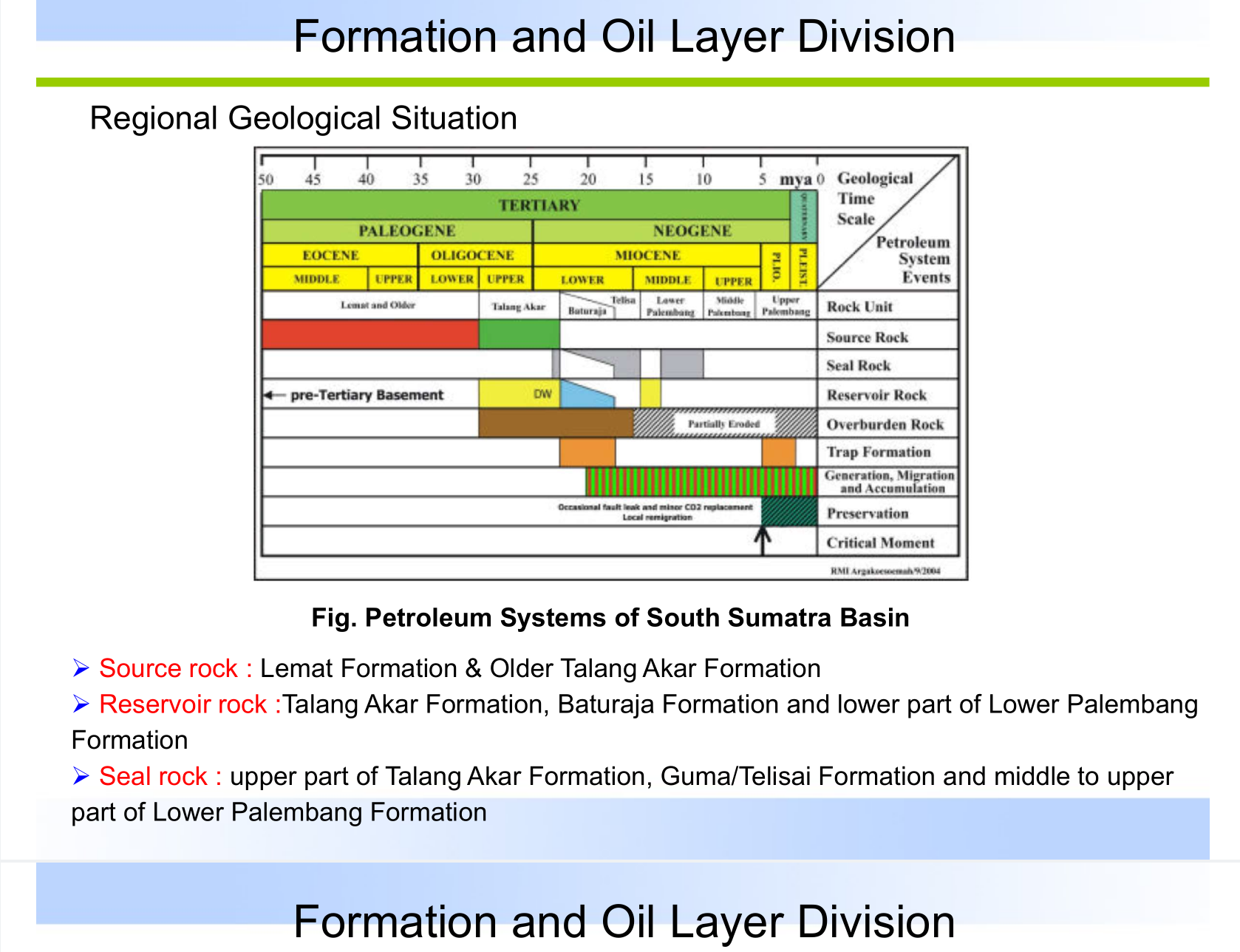Click the blue arrow bullet before Reservoir rock
Viewport: 1240px width, 952px height.
click(x=81, y=705)
